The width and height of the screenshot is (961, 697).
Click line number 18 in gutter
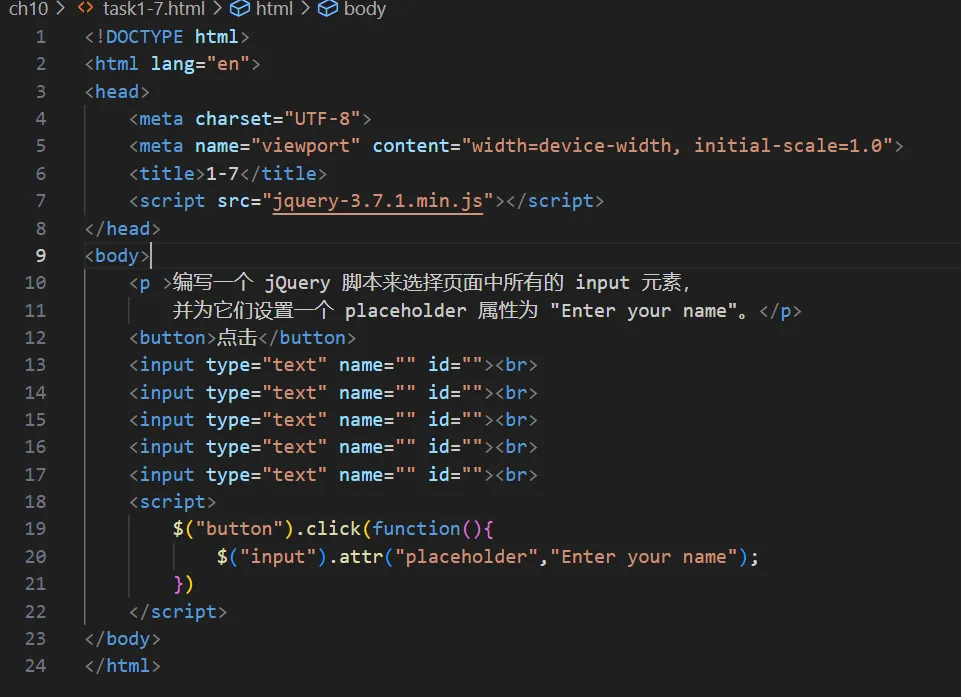[x=35, y=502]
